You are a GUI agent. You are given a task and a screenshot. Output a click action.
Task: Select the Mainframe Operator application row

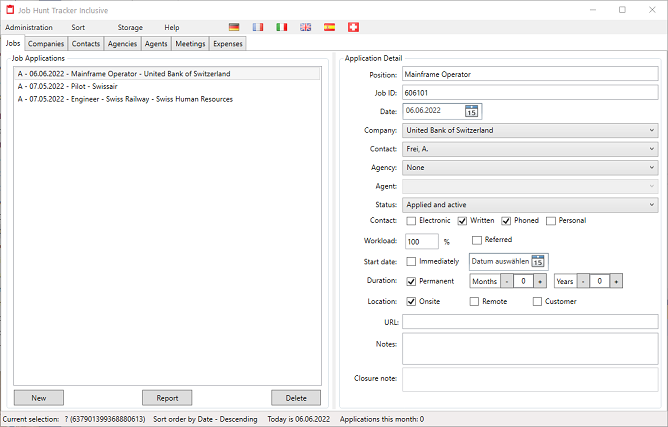[167, 74]
